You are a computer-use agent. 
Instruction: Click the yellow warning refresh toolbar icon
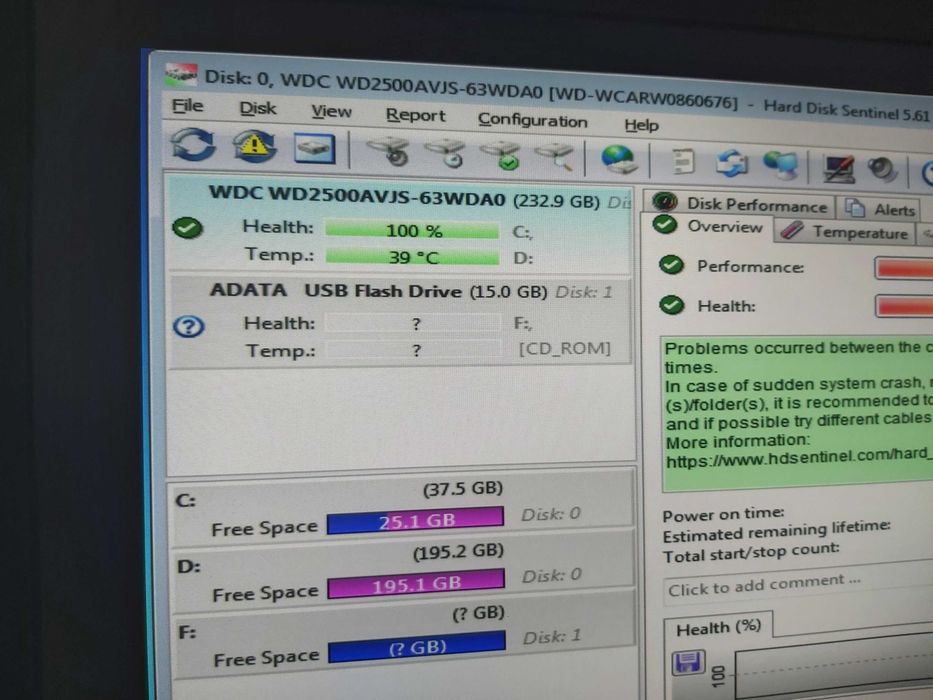coord(254,146)
